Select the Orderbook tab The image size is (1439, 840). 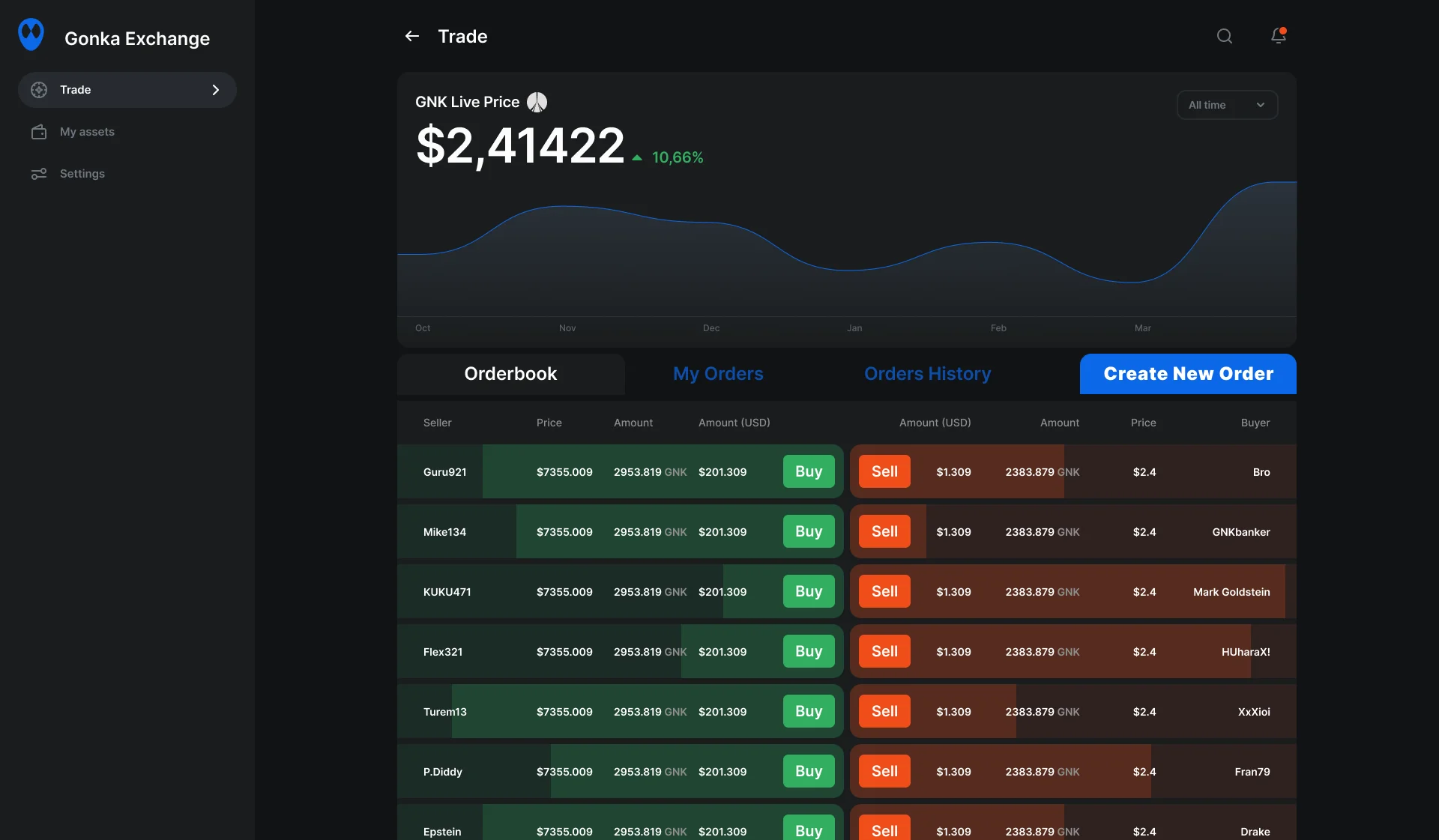click(510, 374)
